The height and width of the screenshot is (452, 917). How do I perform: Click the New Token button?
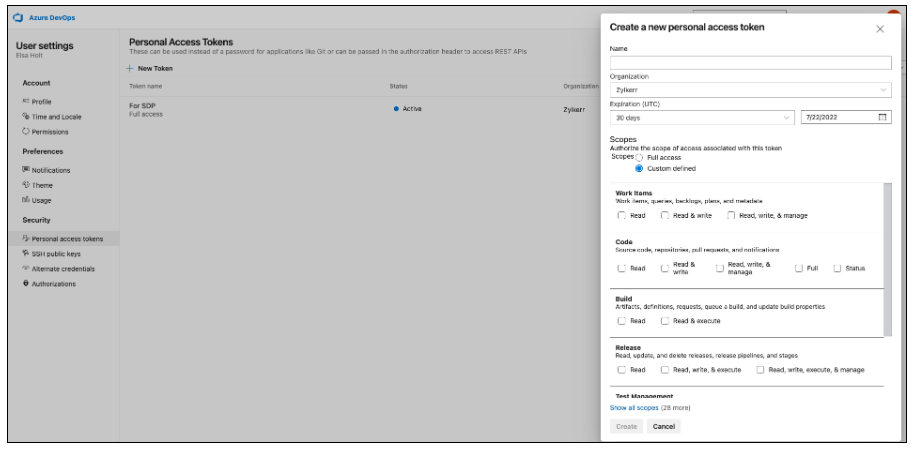[150, 68]
